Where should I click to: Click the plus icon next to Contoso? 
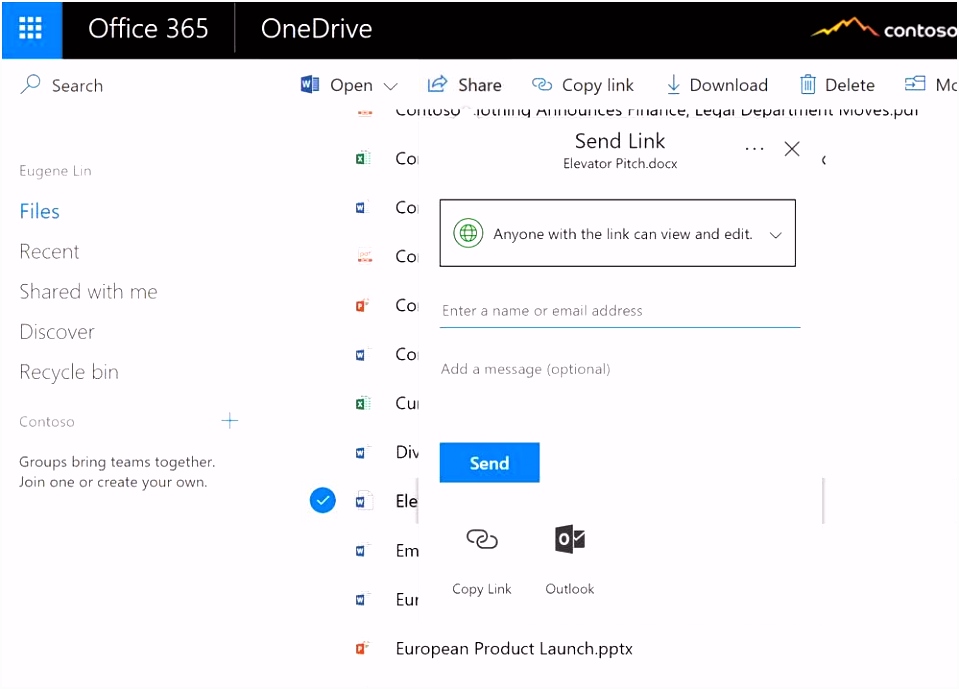(230, 421)
